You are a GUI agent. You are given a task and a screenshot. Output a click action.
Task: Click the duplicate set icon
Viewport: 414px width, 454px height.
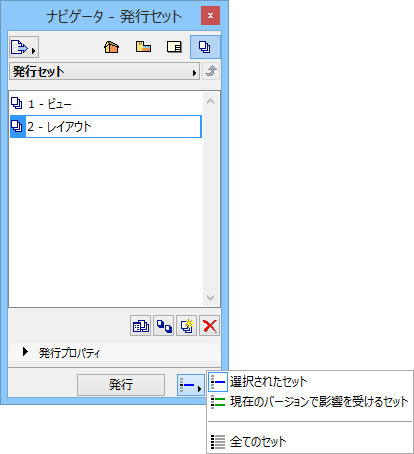[x=163, y=326]
